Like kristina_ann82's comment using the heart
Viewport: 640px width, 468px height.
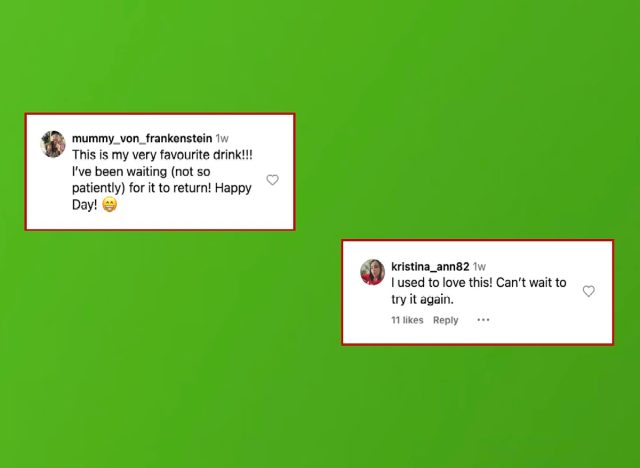point(588,291)
